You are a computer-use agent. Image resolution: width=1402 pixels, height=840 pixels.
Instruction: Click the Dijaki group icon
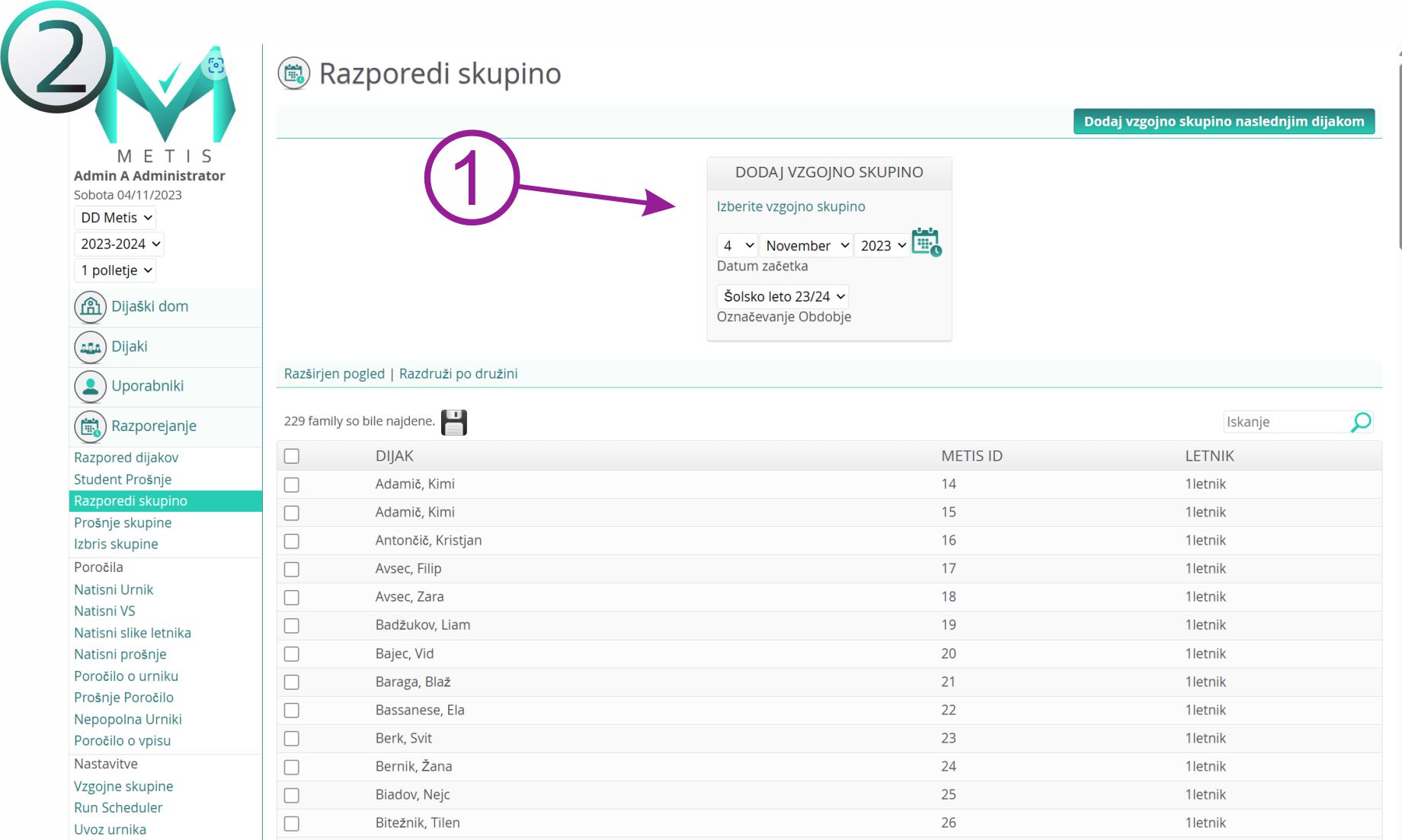90,347
